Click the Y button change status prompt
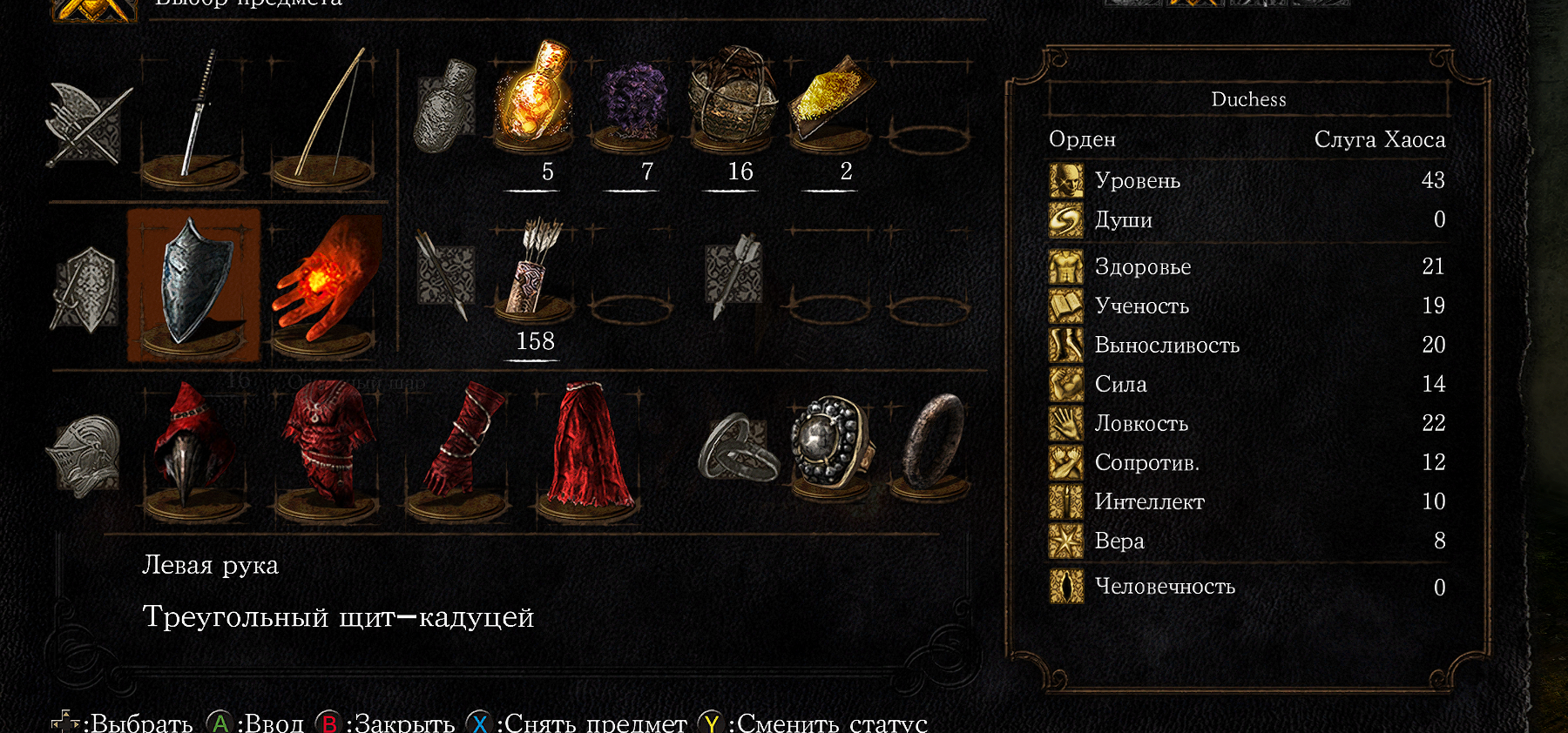This screenshot has width=1568, height=733. (814, 723)
